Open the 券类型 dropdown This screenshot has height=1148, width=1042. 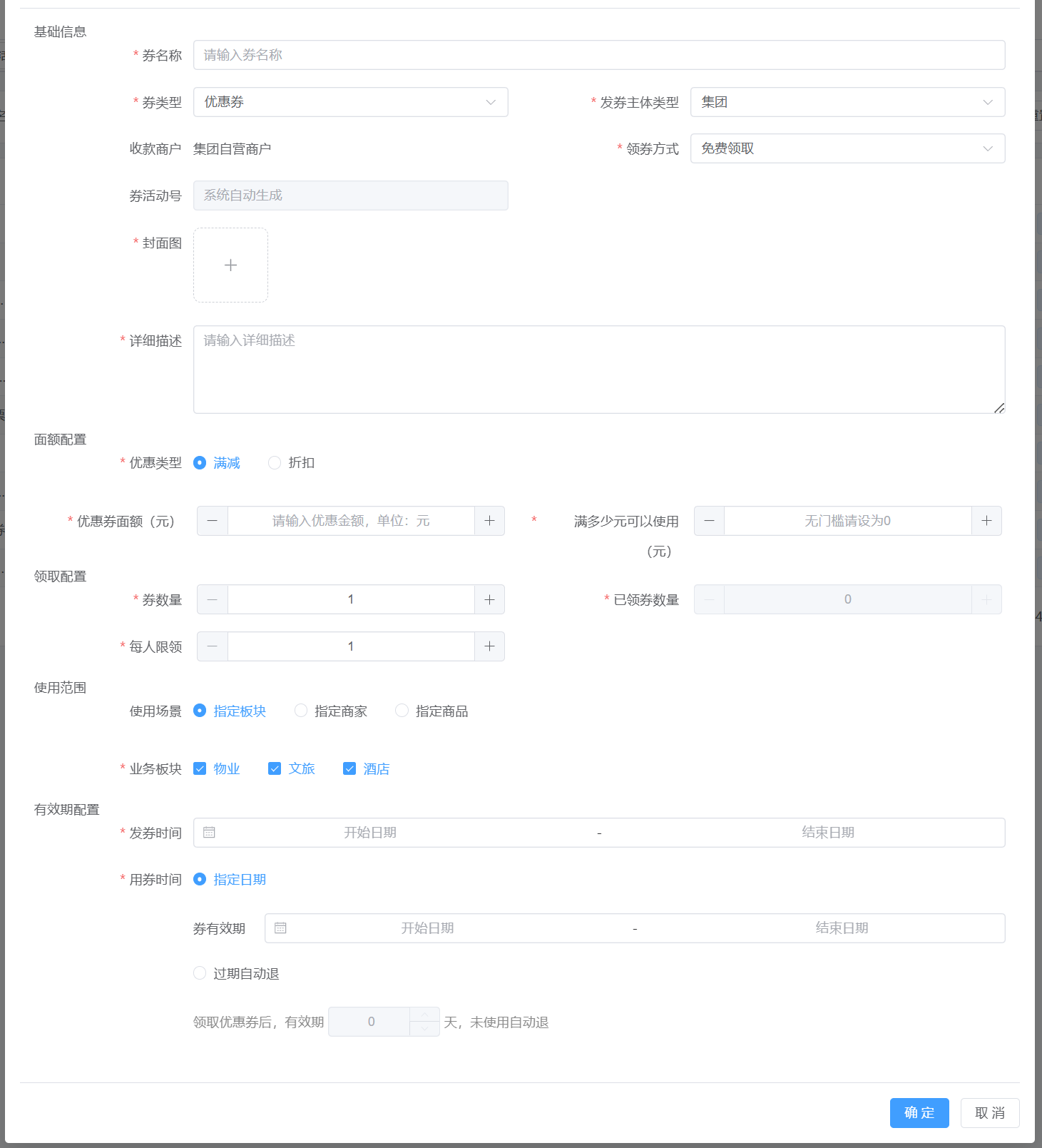pyautogui.click(x=350, y=102)
